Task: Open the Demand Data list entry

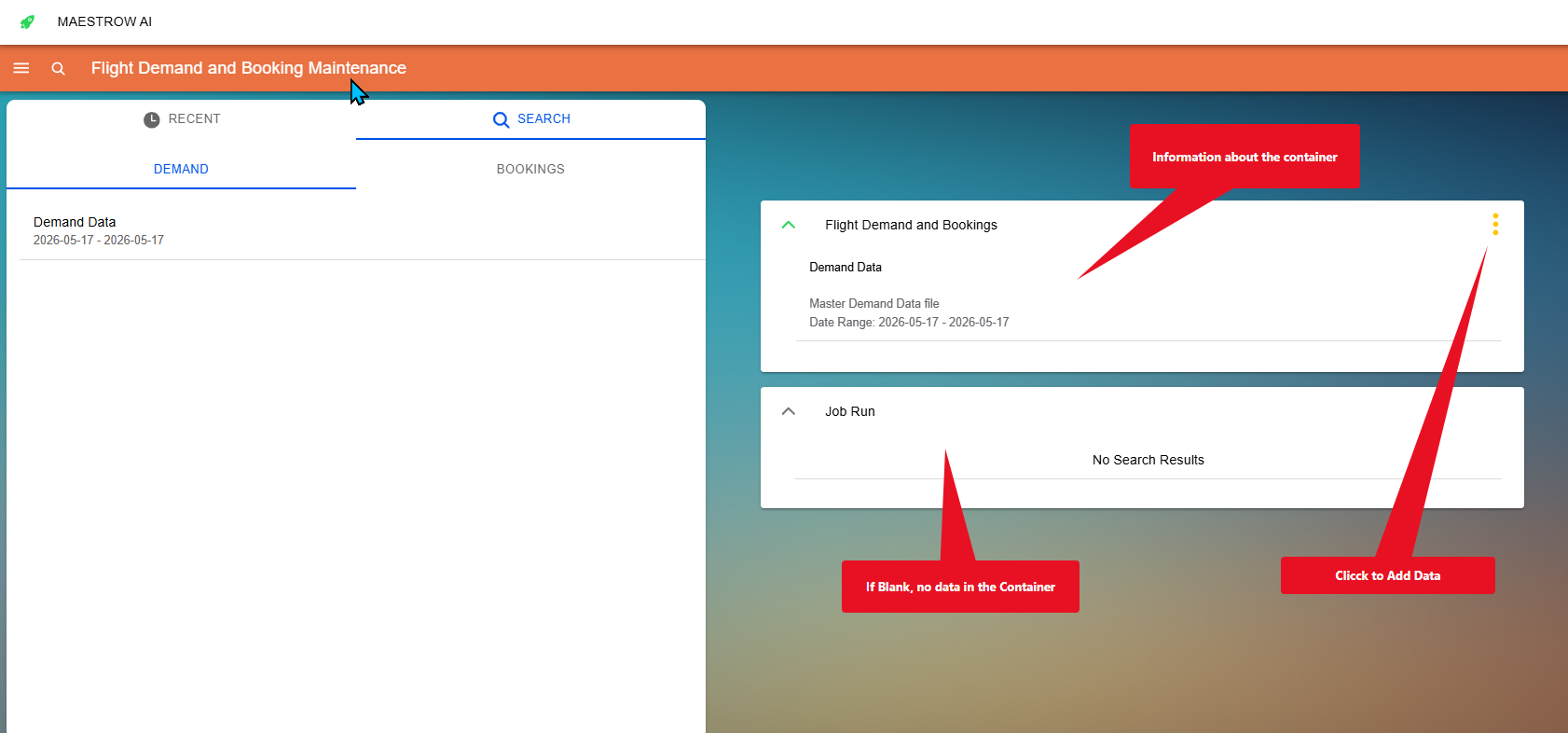Action: 363,230
